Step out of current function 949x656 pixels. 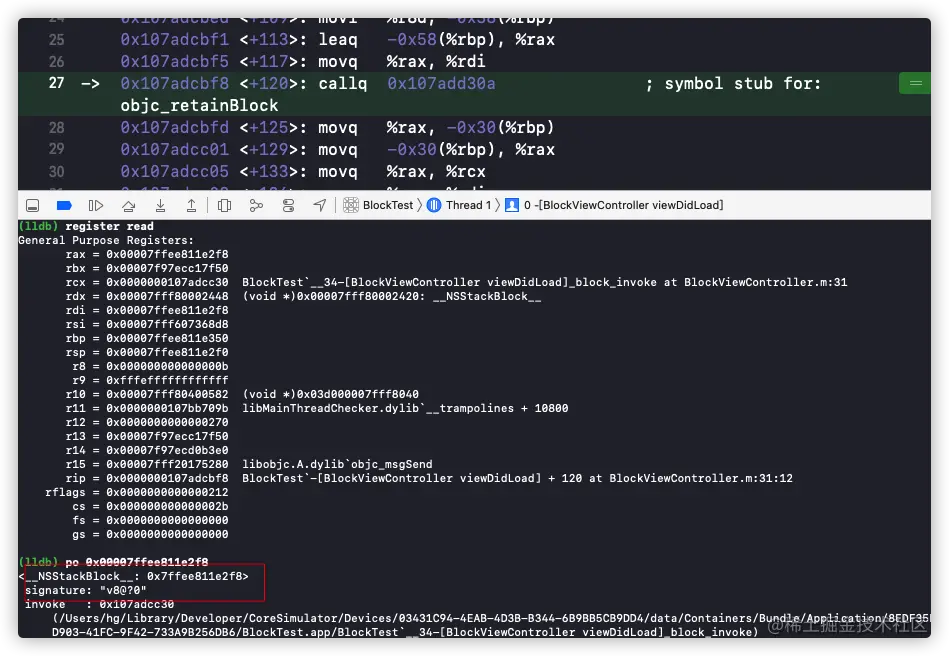191,206
